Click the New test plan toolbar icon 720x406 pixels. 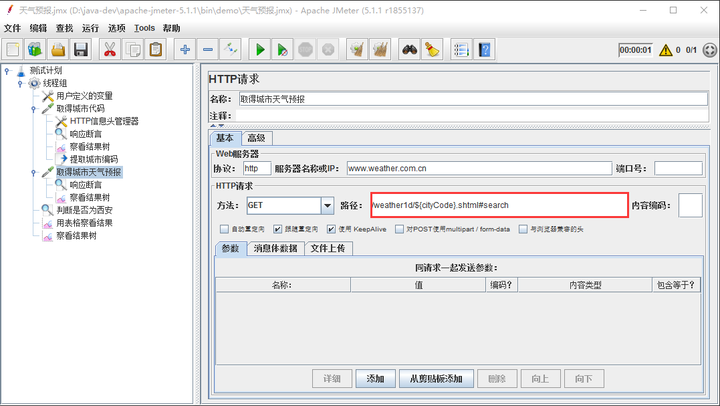pos(13,50)
